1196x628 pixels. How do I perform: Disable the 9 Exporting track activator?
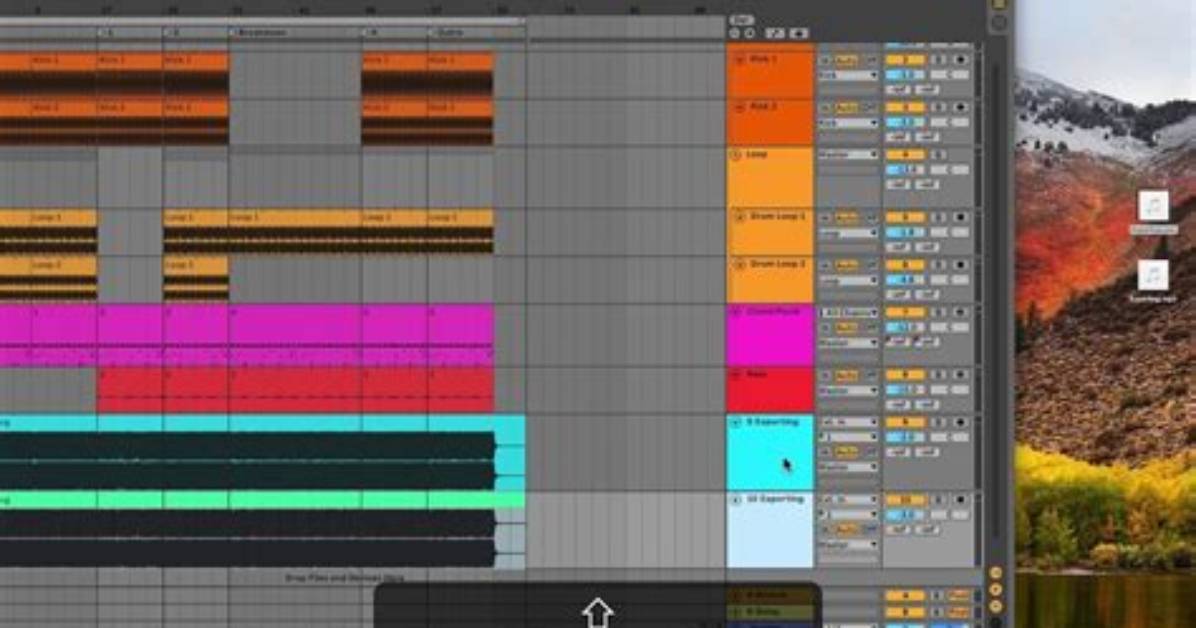[x=905, y=422]
